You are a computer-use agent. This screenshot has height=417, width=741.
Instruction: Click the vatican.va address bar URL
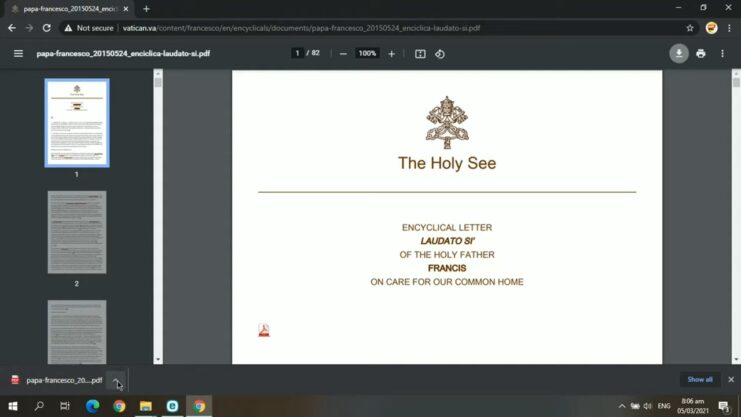(301, 28)
